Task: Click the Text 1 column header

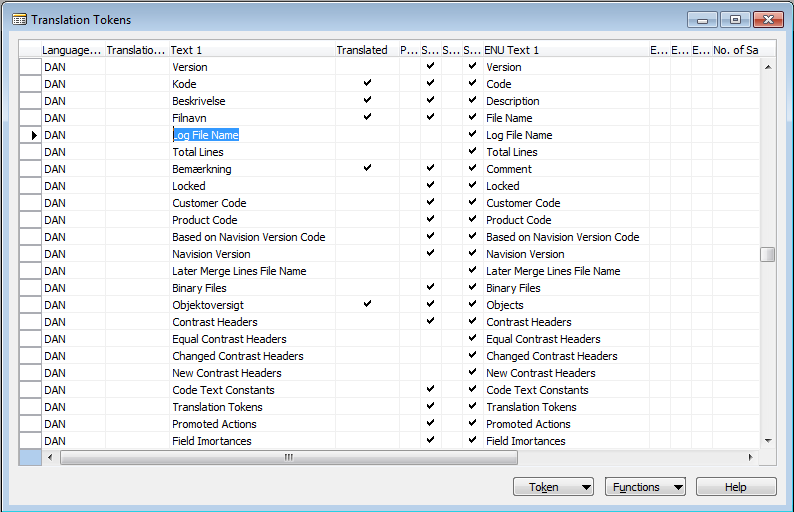Action: tap(250, 50)
